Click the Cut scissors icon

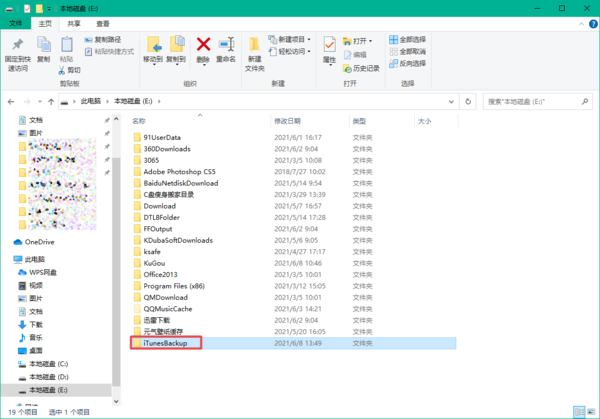coord(62,70)
